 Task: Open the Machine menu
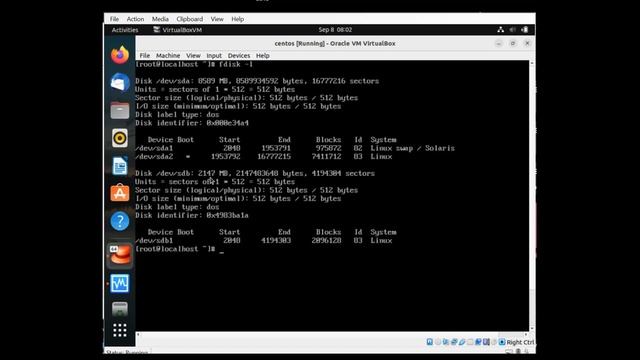(168, 56)
